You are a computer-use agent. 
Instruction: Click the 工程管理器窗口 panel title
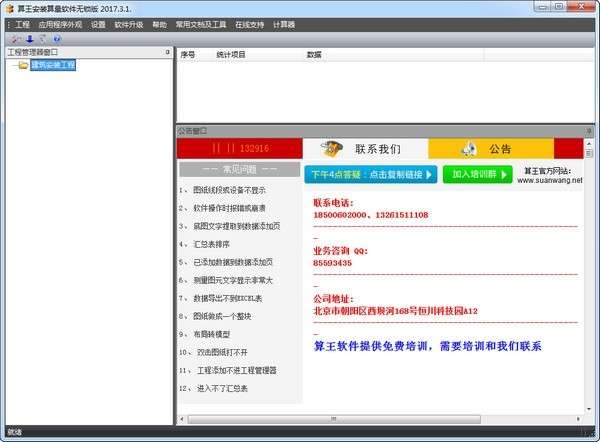[x=33, y=52]
